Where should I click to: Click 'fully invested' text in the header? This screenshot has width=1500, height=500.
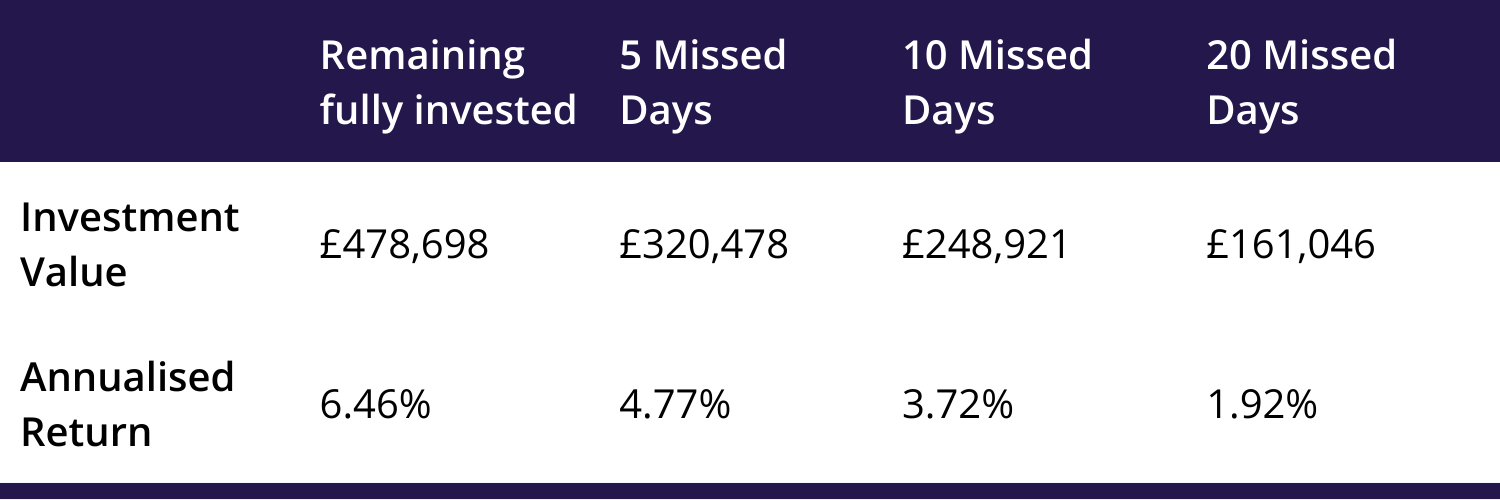pyautogui.click(x=448, y=110)
